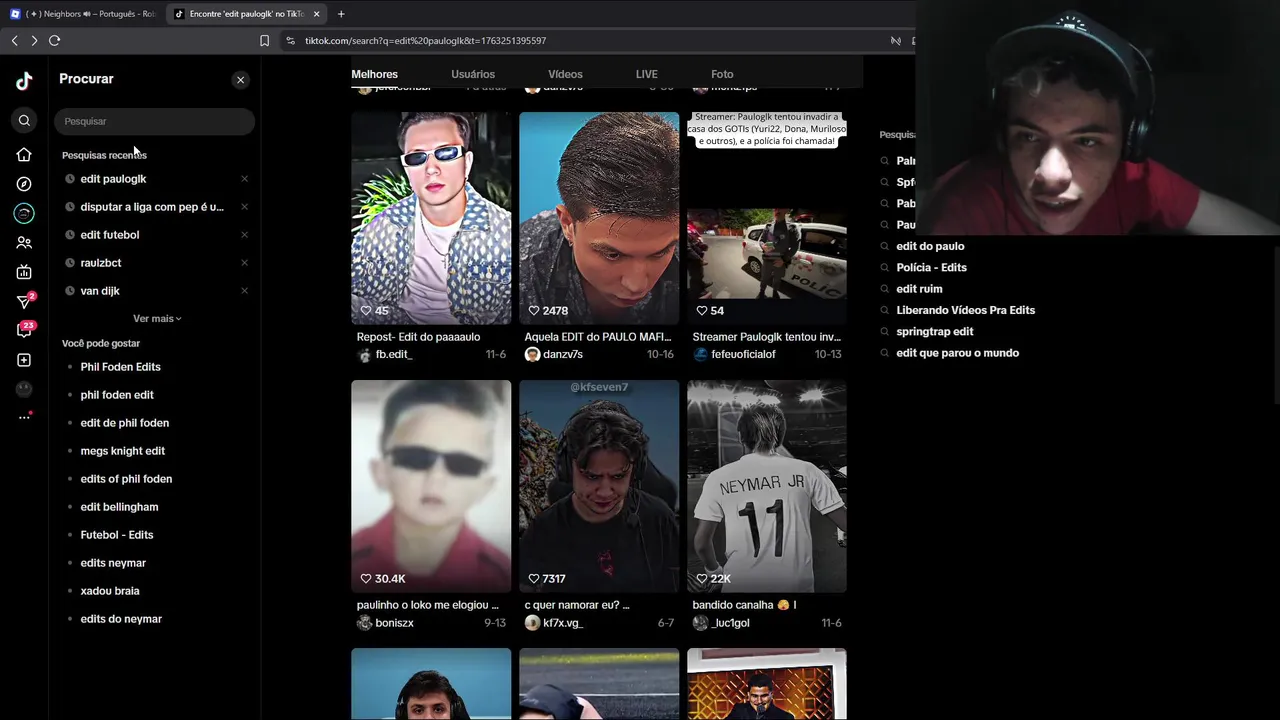Screen dimensions: 1280x720
Task: Open Activity inbox icon with badge 23
Action: click(25, 330)
